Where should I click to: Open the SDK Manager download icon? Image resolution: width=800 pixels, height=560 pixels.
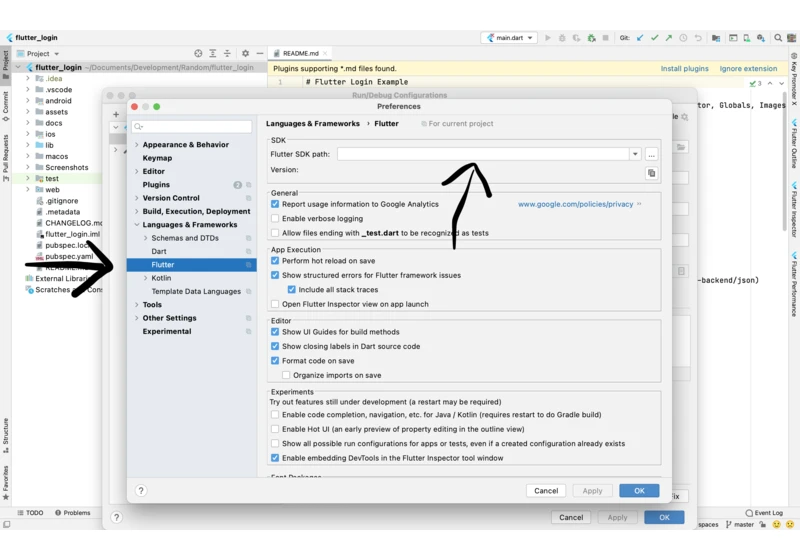(761, 38)
